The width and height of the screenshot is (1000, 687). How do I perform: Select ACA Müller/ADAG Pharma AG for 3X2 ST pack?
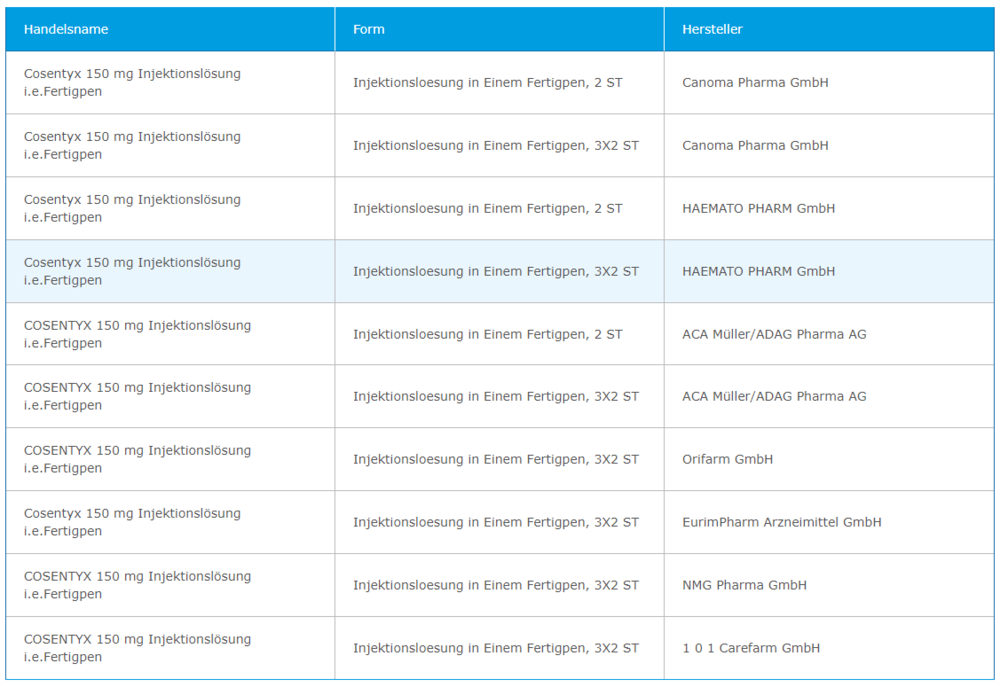click(x=774, y=397)
